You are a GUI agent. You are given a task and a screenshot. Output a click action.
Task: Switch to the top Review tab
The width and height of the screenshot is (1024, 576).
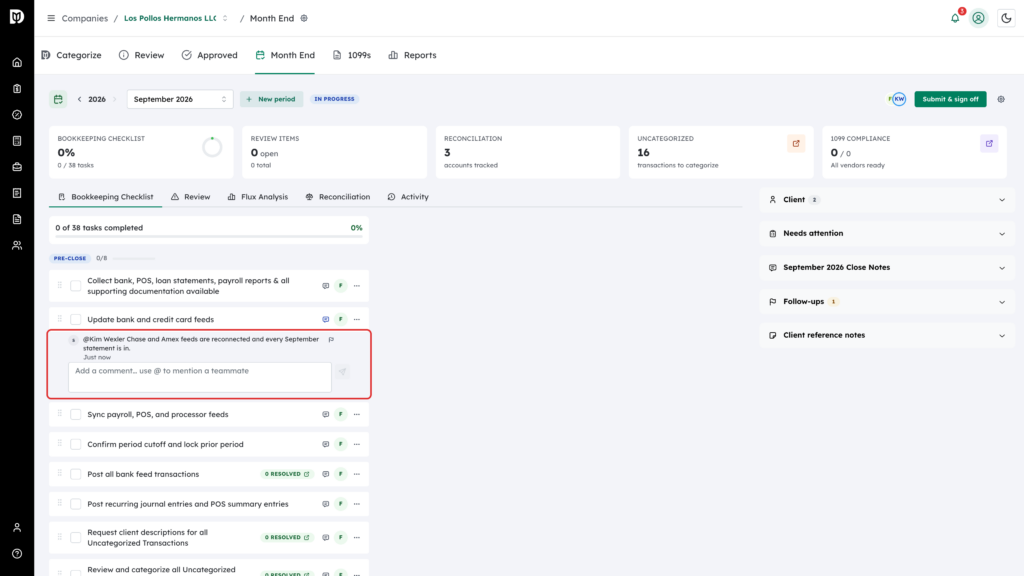tap(142, 56)
